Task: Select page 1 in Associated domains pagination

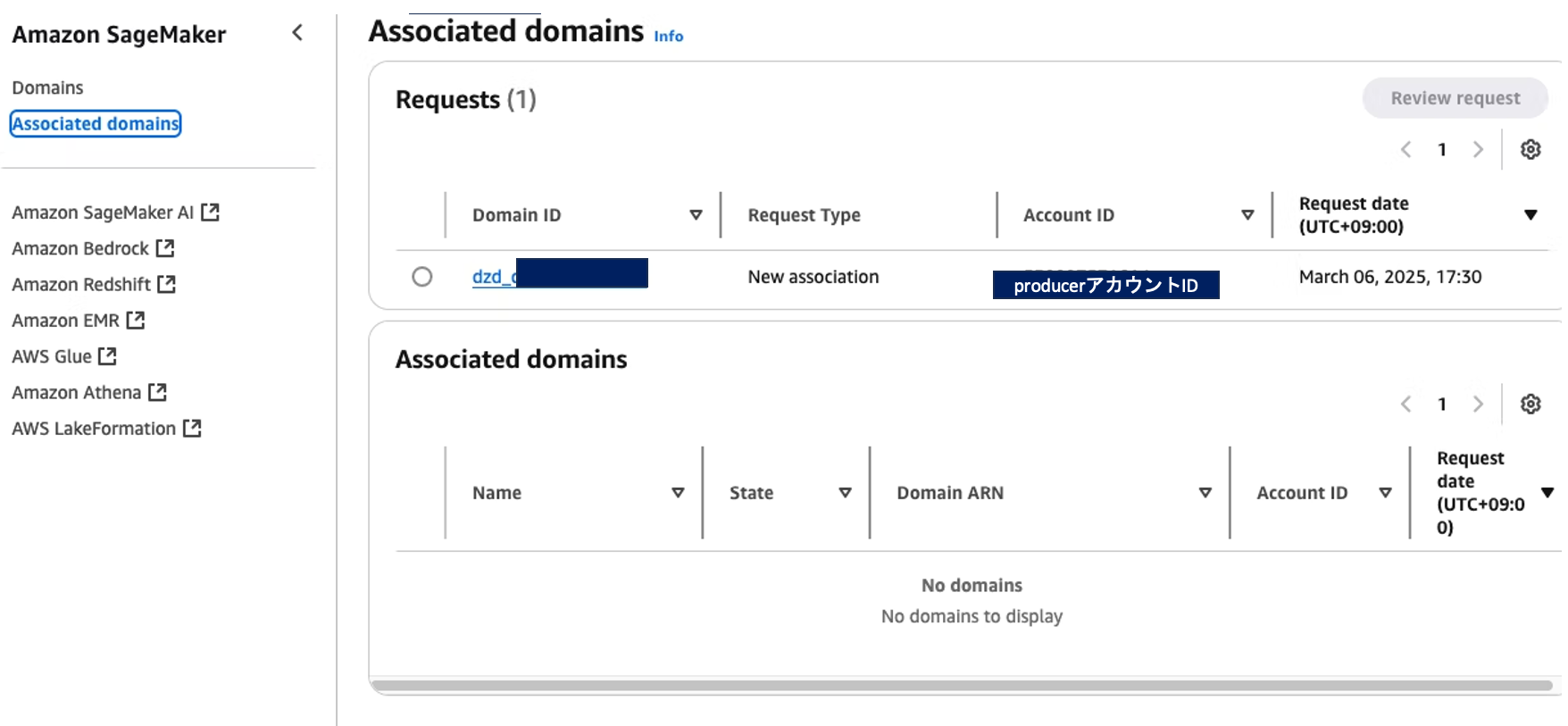Action: pyautogui.click(x=1441, y=404)
